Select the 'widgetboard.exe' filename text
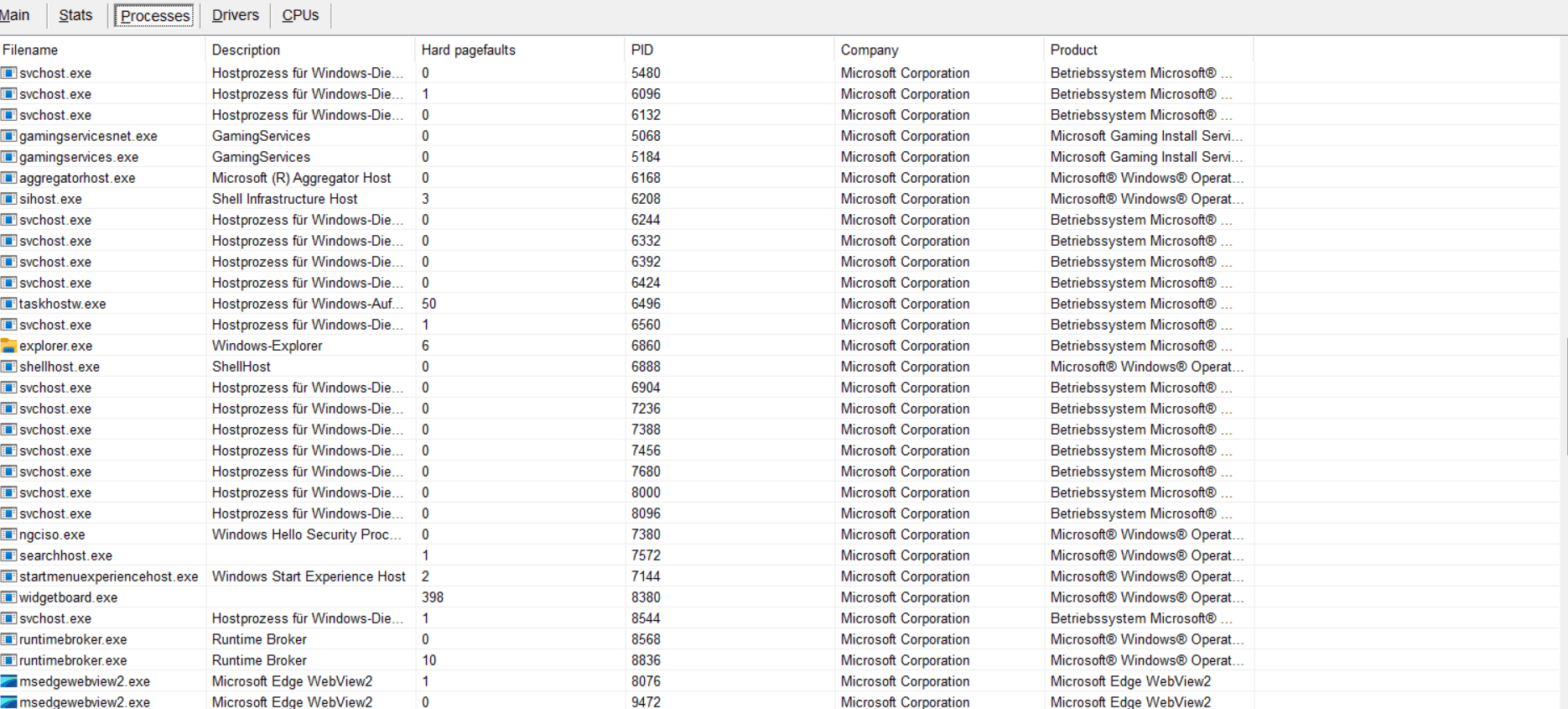 [69, 597]
